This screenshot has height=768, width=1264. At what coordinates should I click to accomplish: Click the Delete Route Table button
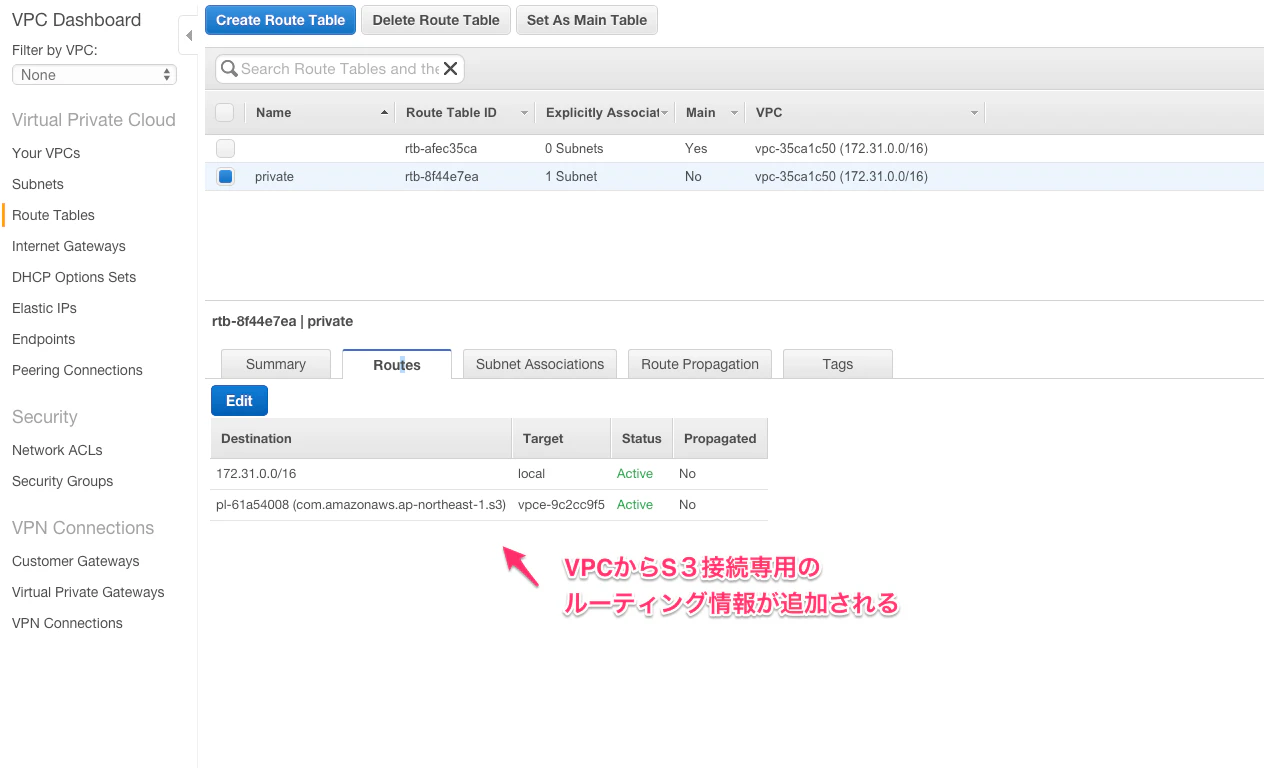coord(436,20)
